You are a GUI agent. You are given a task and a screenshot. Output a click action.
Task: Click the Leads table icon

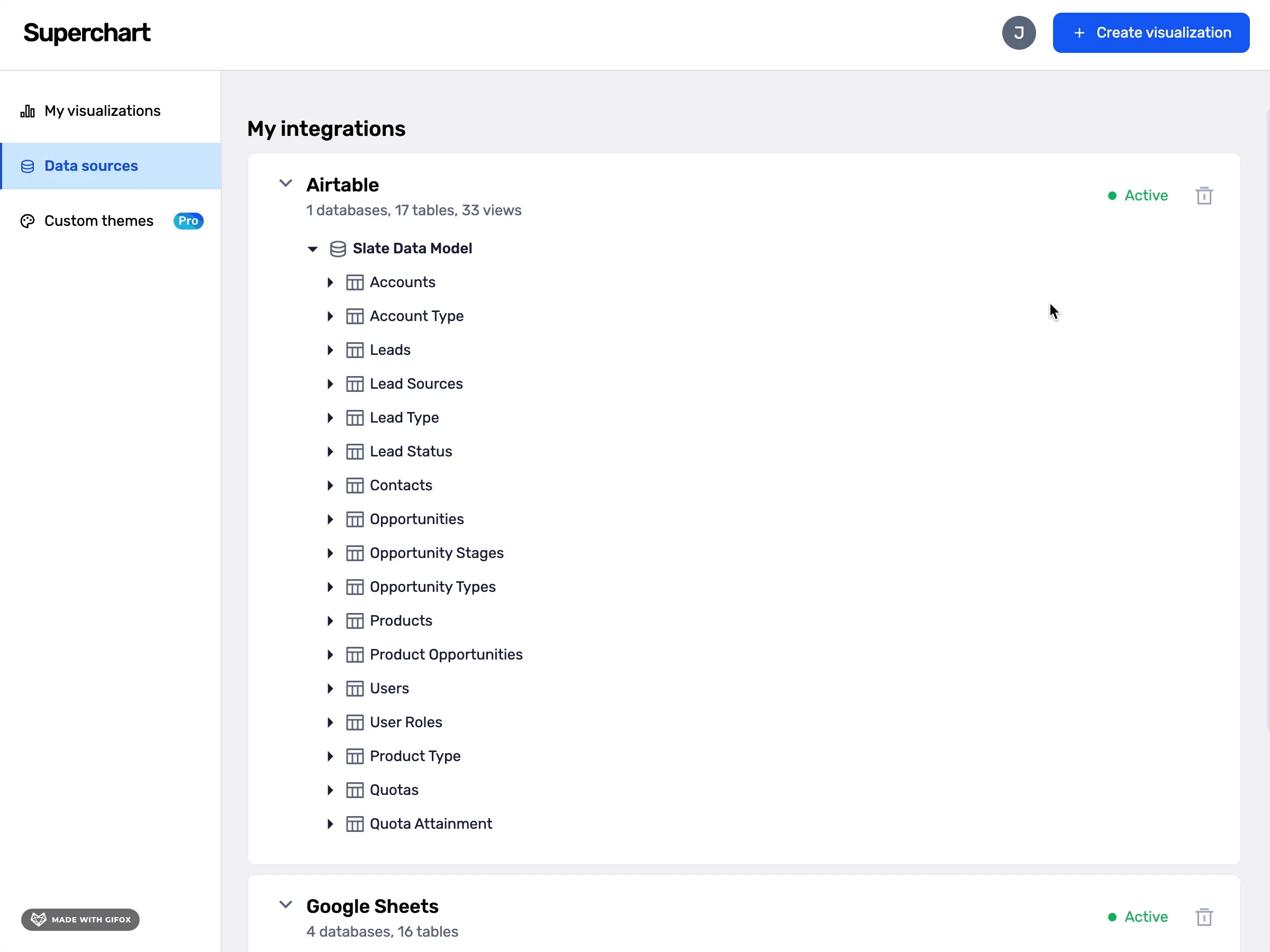(x=355, y=350)
